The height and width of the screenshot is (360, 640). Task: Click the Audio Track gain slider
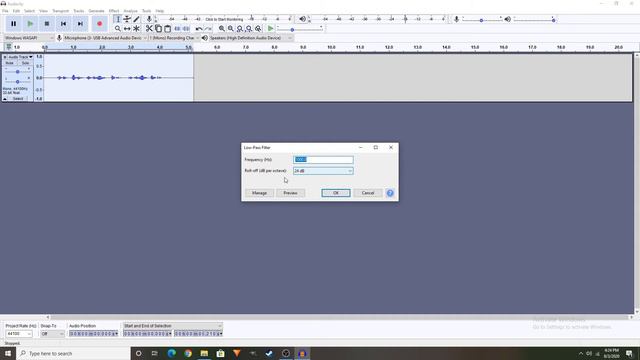click(18, 71)
